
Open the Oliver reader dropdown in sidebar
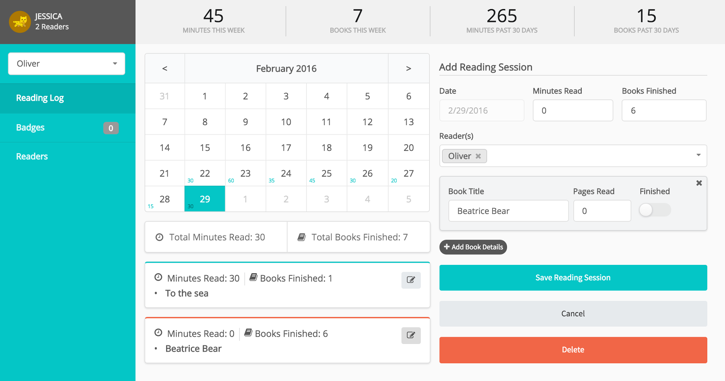67,64
